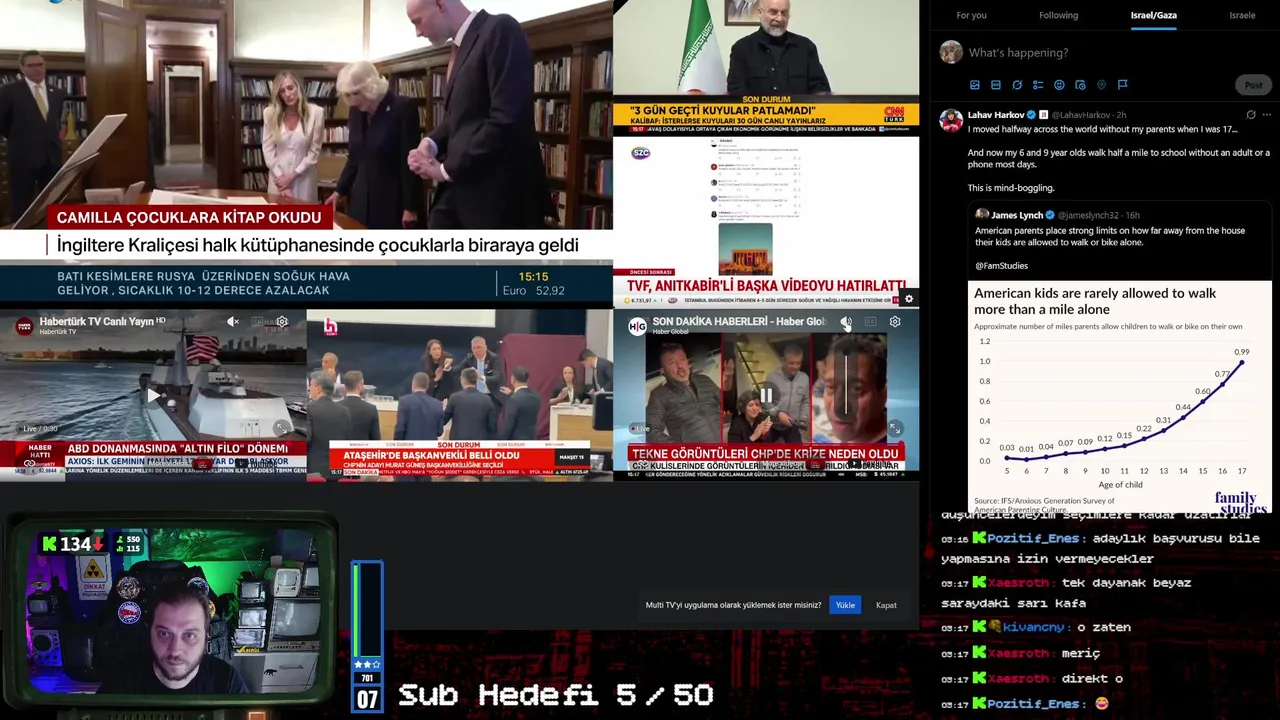
Task: Click the flag icon in the composer
Action: click(1122, 85)
